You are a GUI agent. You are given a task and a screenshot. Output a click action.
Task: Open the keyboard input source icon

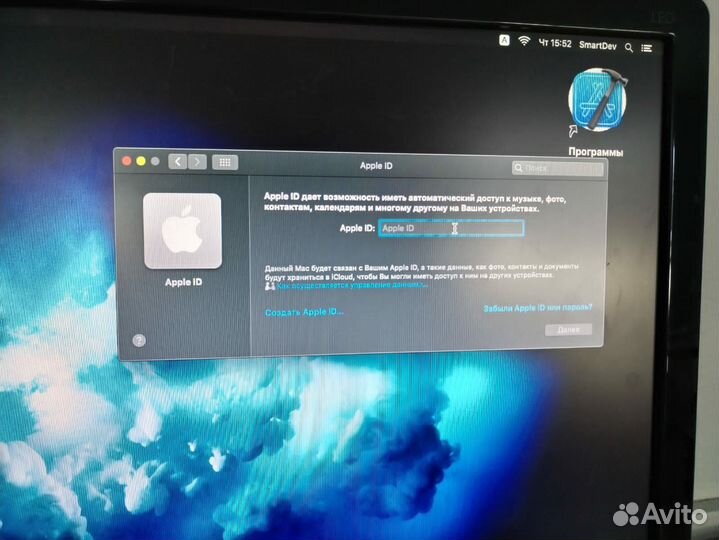click(x=504, y=40)
